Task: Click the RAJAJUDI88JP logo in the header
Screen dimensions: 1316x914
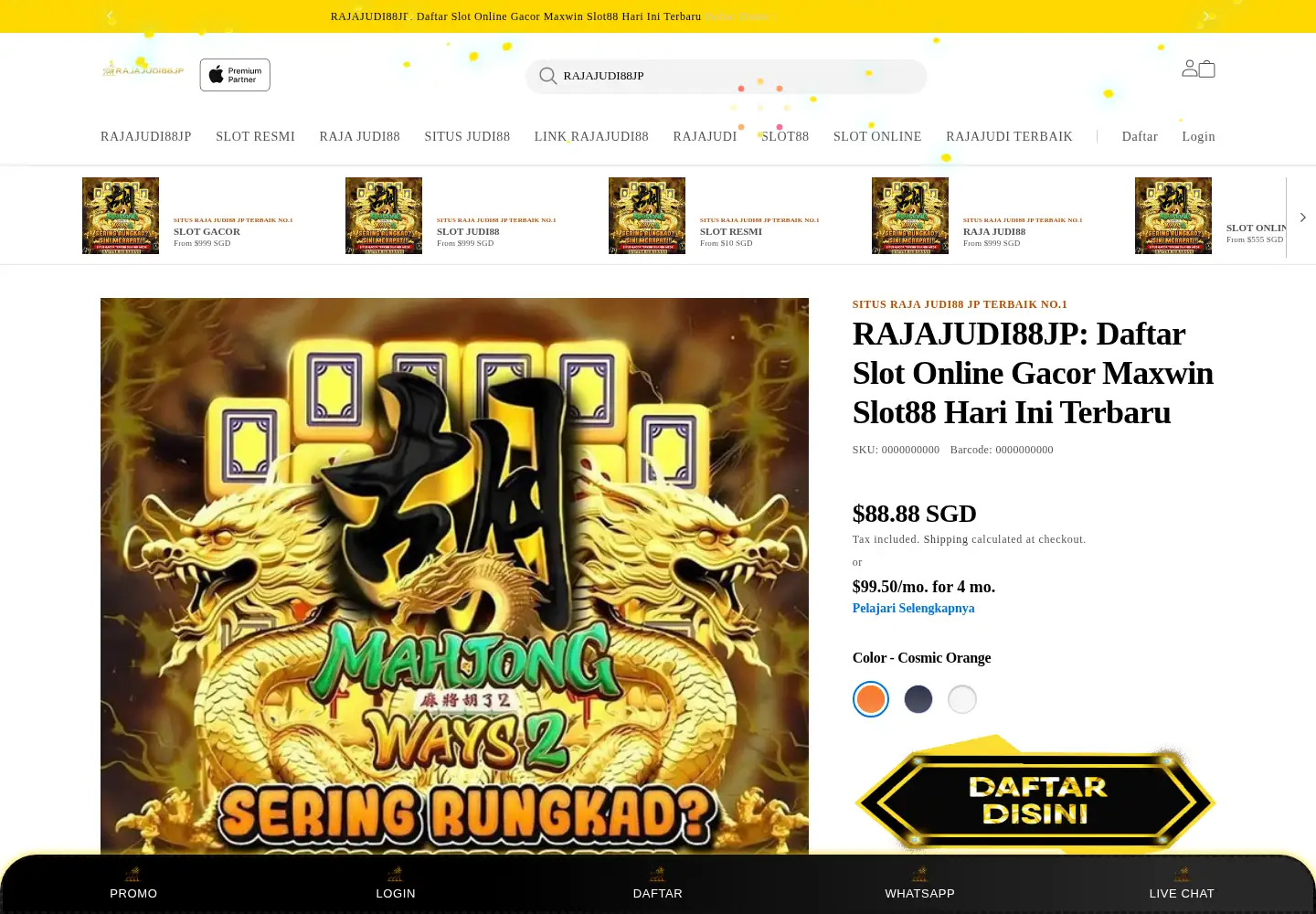Action: pos(143,69)
